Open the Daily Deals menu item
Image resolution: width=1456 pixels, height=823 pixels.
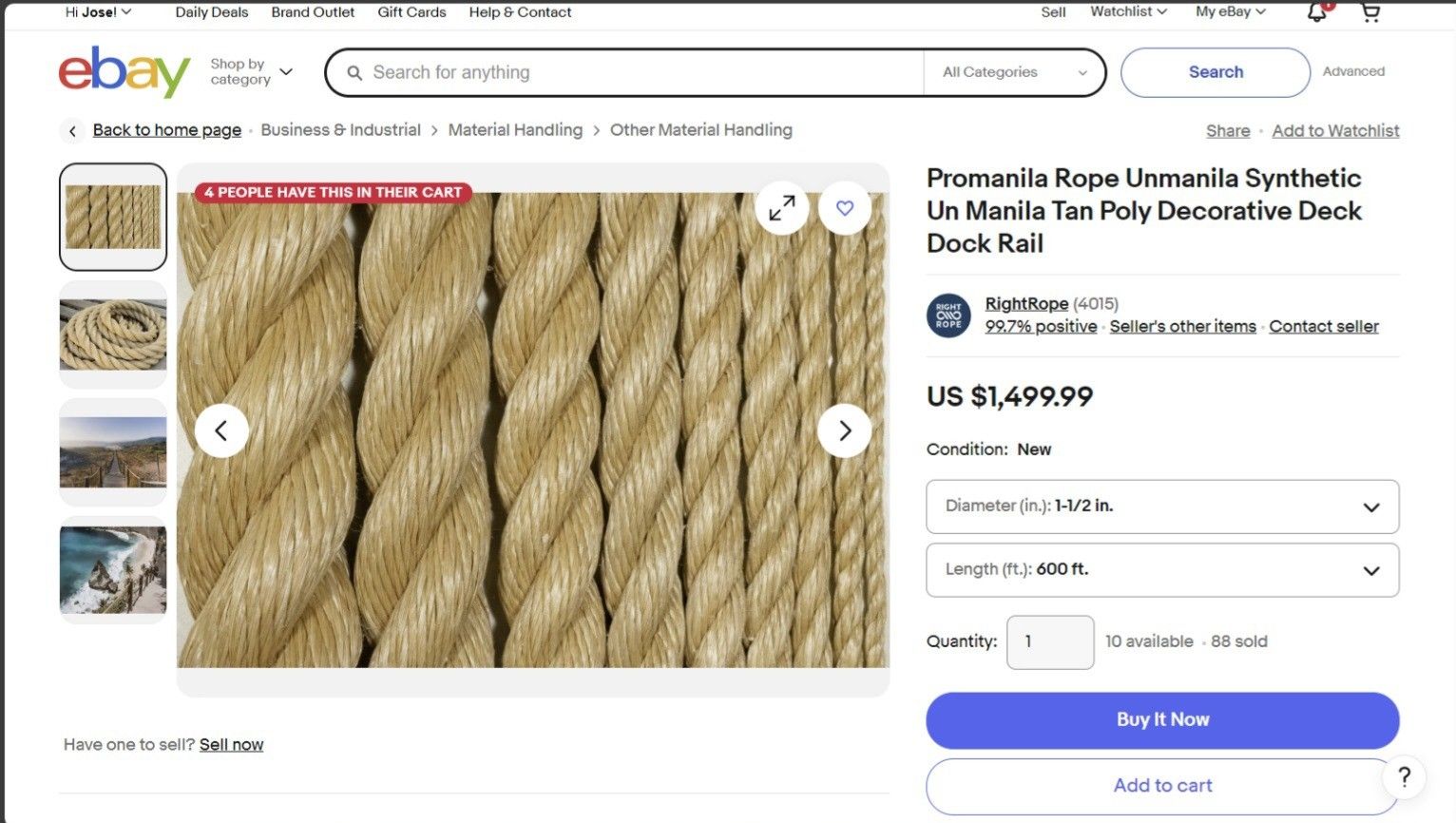(212, 12)
